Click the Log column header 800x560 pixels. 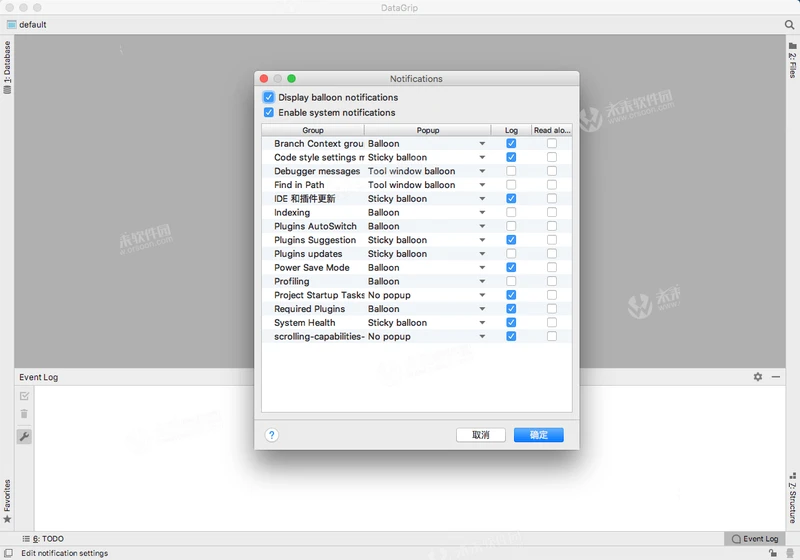511,130
